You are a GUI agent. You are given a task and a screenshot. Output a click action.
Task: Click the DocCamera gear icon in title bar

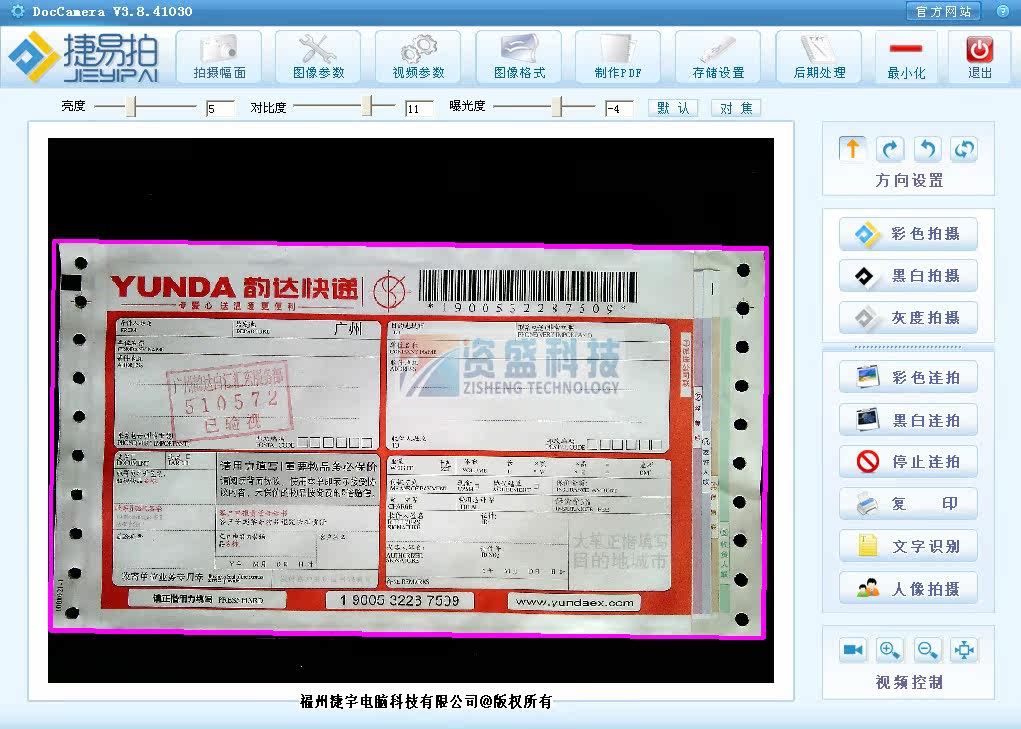click(18, 11)
